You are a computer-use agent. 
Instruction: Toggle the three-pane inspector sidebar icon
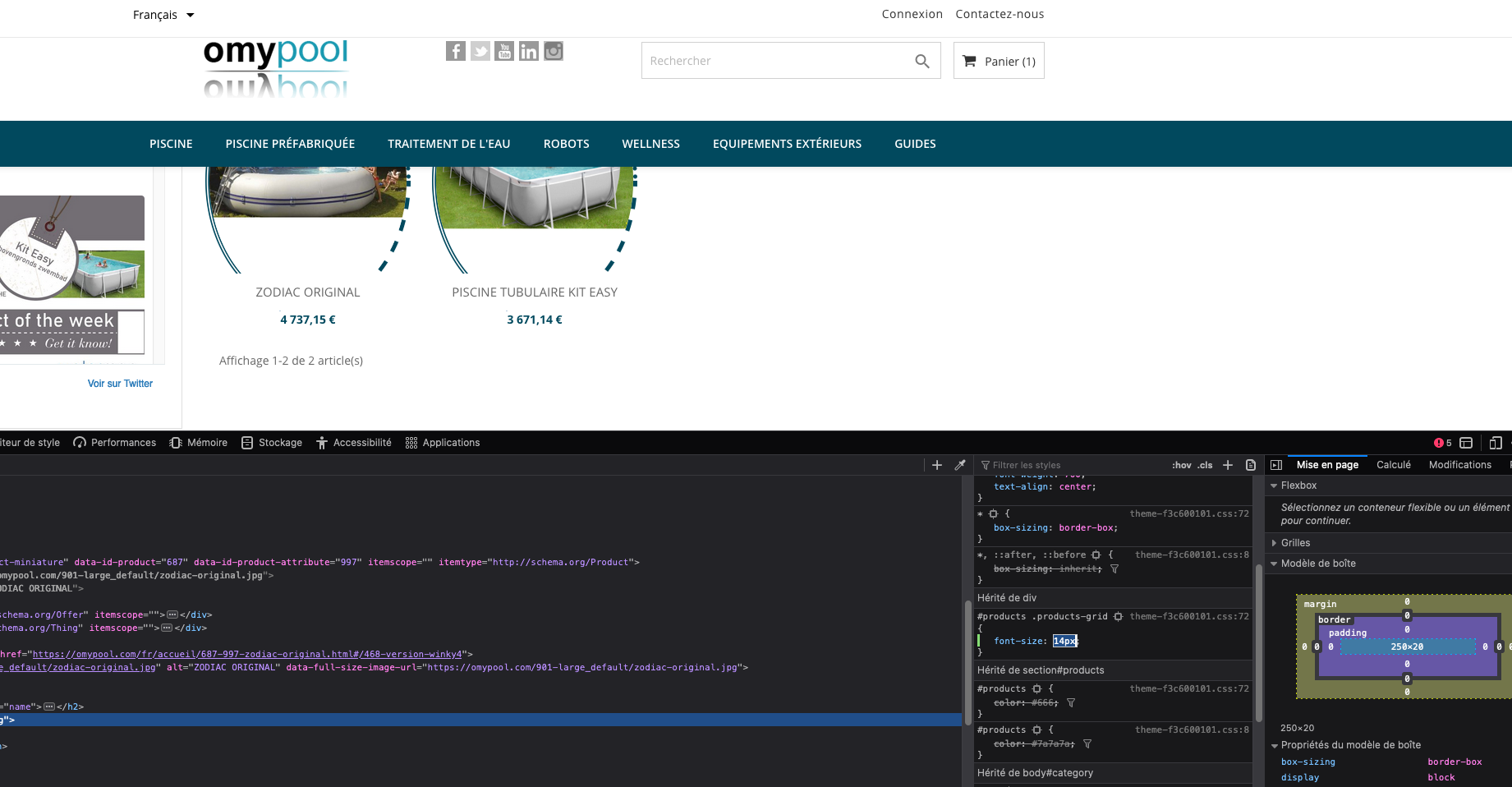(1276, 465)
